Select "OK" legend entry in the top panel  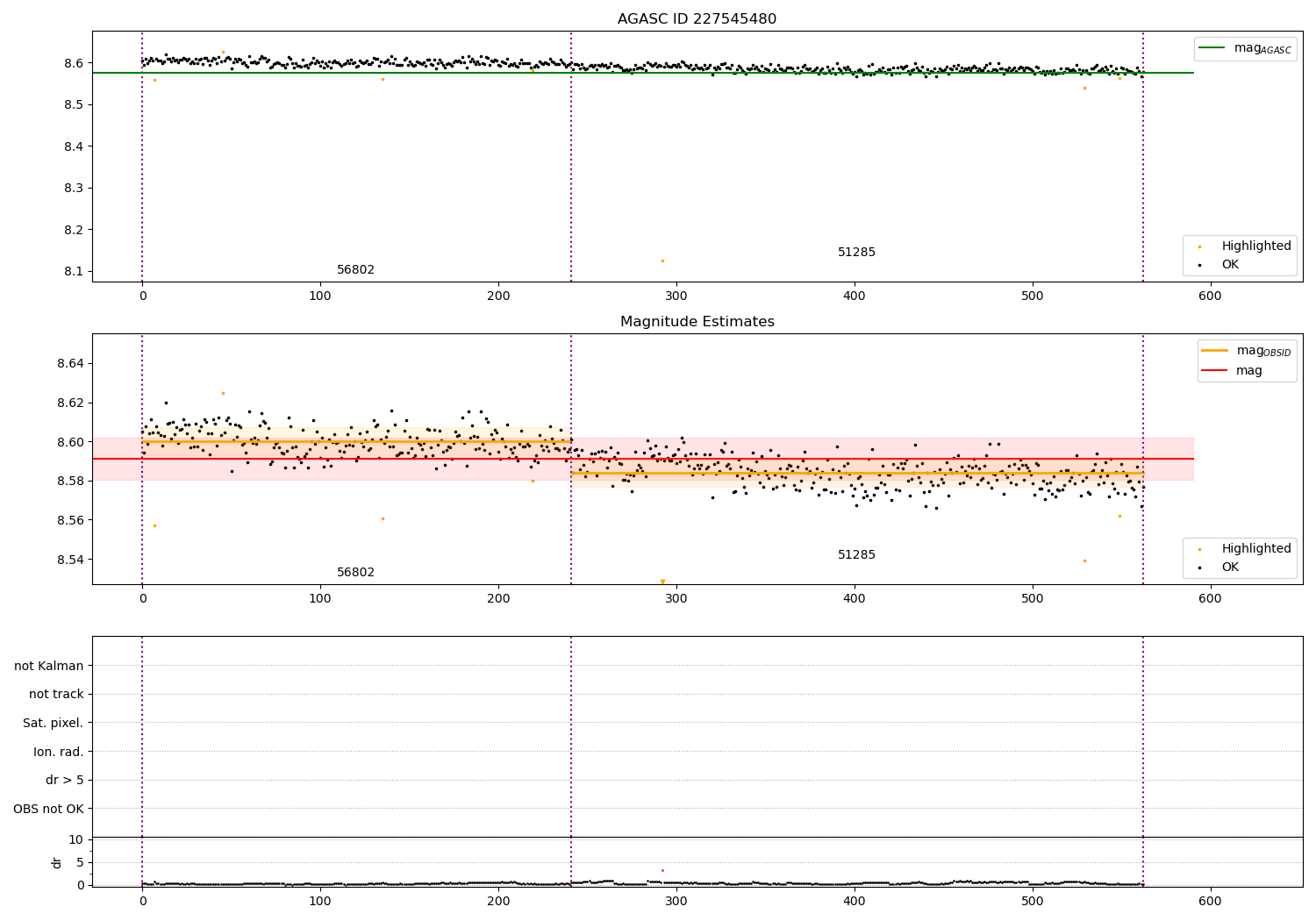click(1230, 265)
